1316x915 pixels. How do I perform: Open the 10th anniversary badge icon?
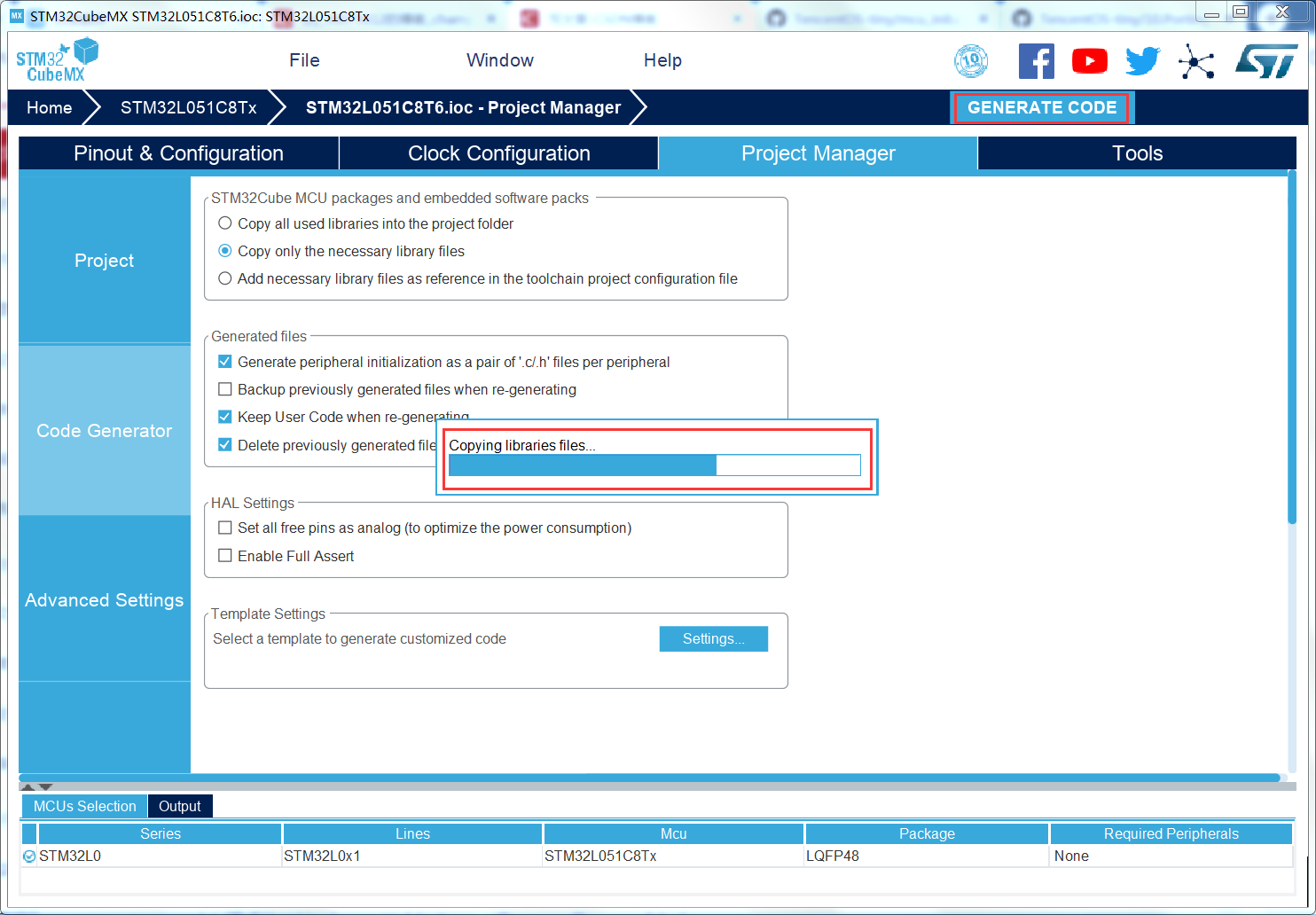(x=971, y=61)
